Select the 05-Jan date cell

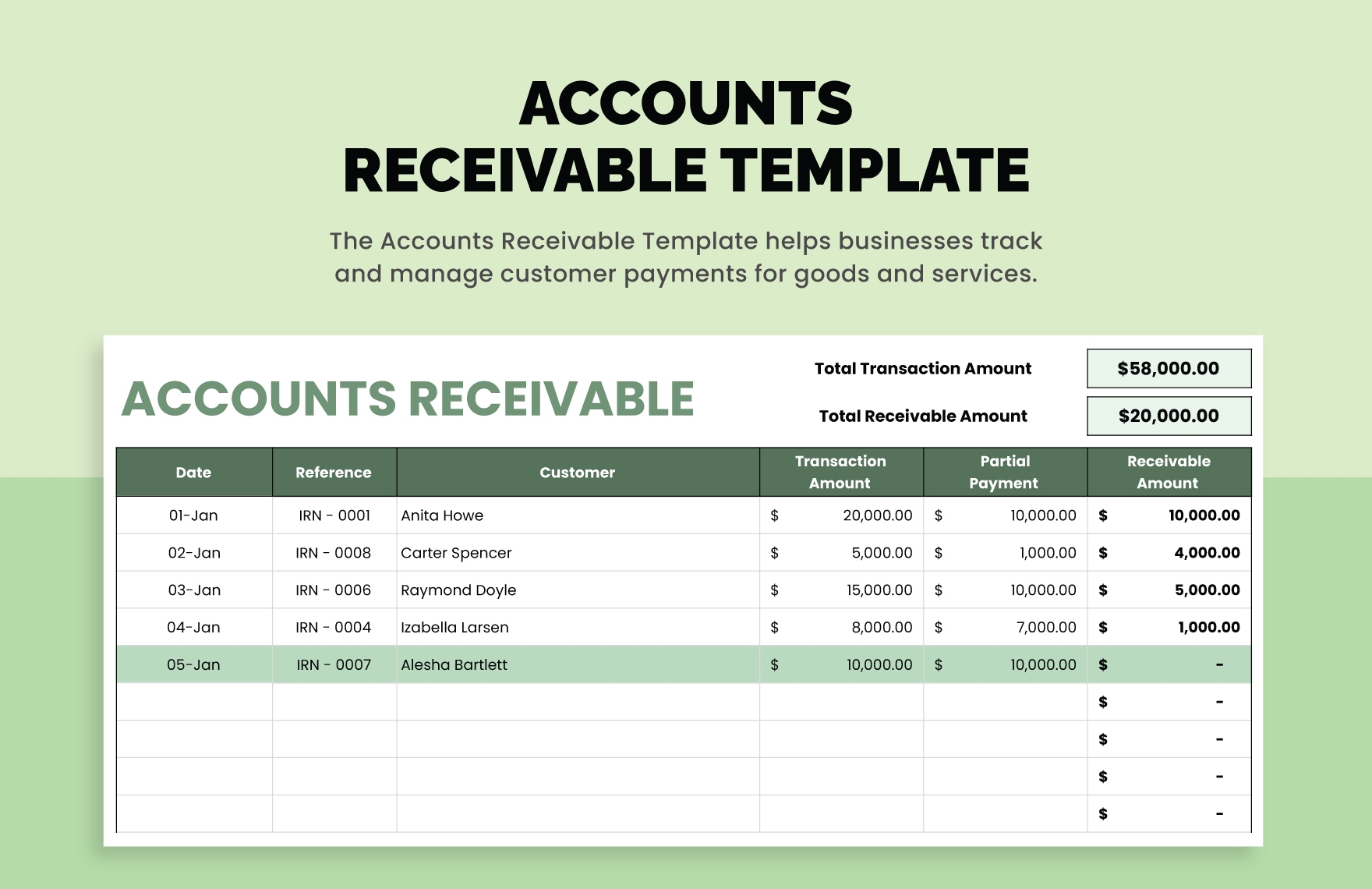click(x=193, y=664)
